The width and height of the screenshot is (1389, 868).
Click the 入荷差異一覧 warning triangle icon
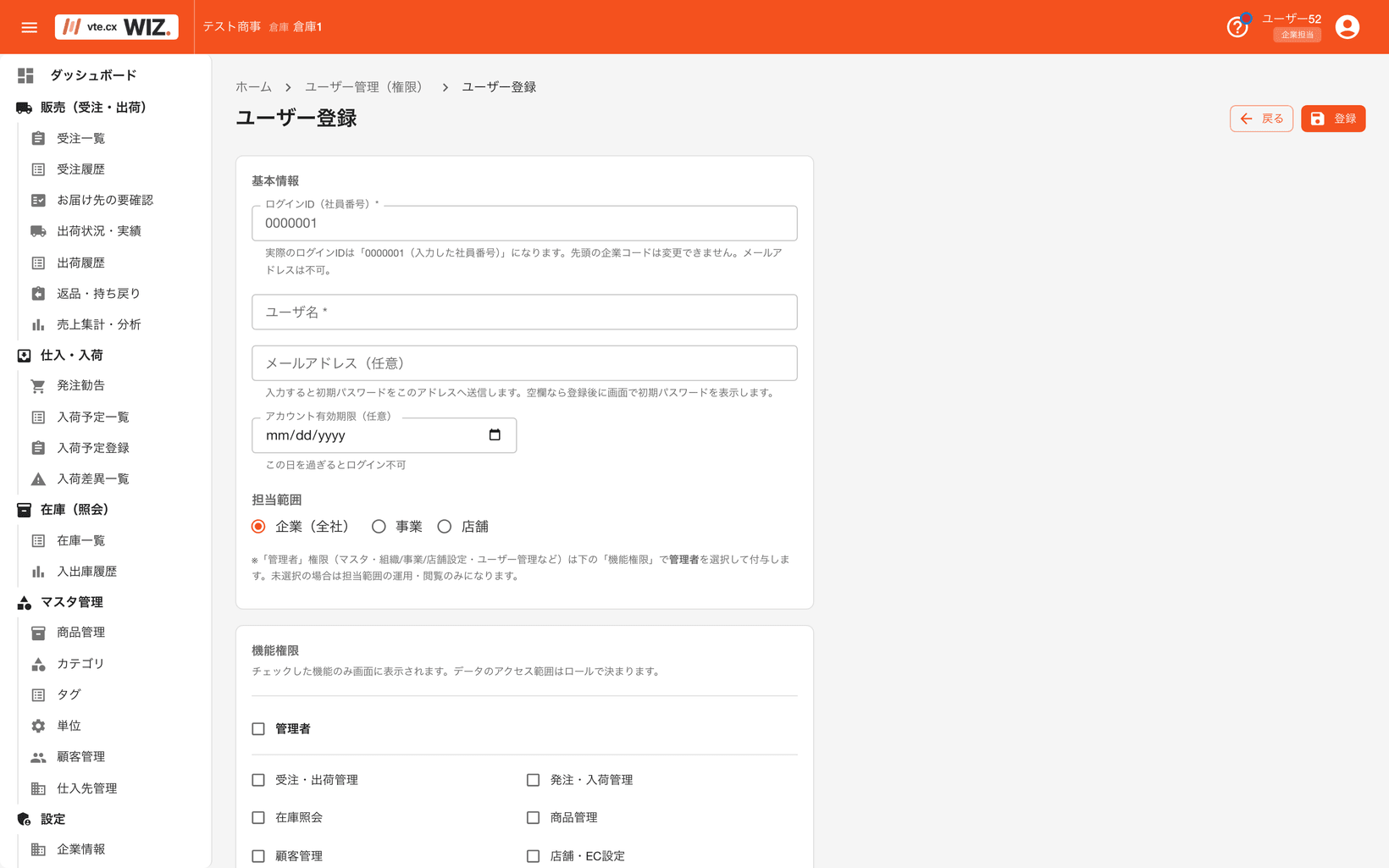38,479
